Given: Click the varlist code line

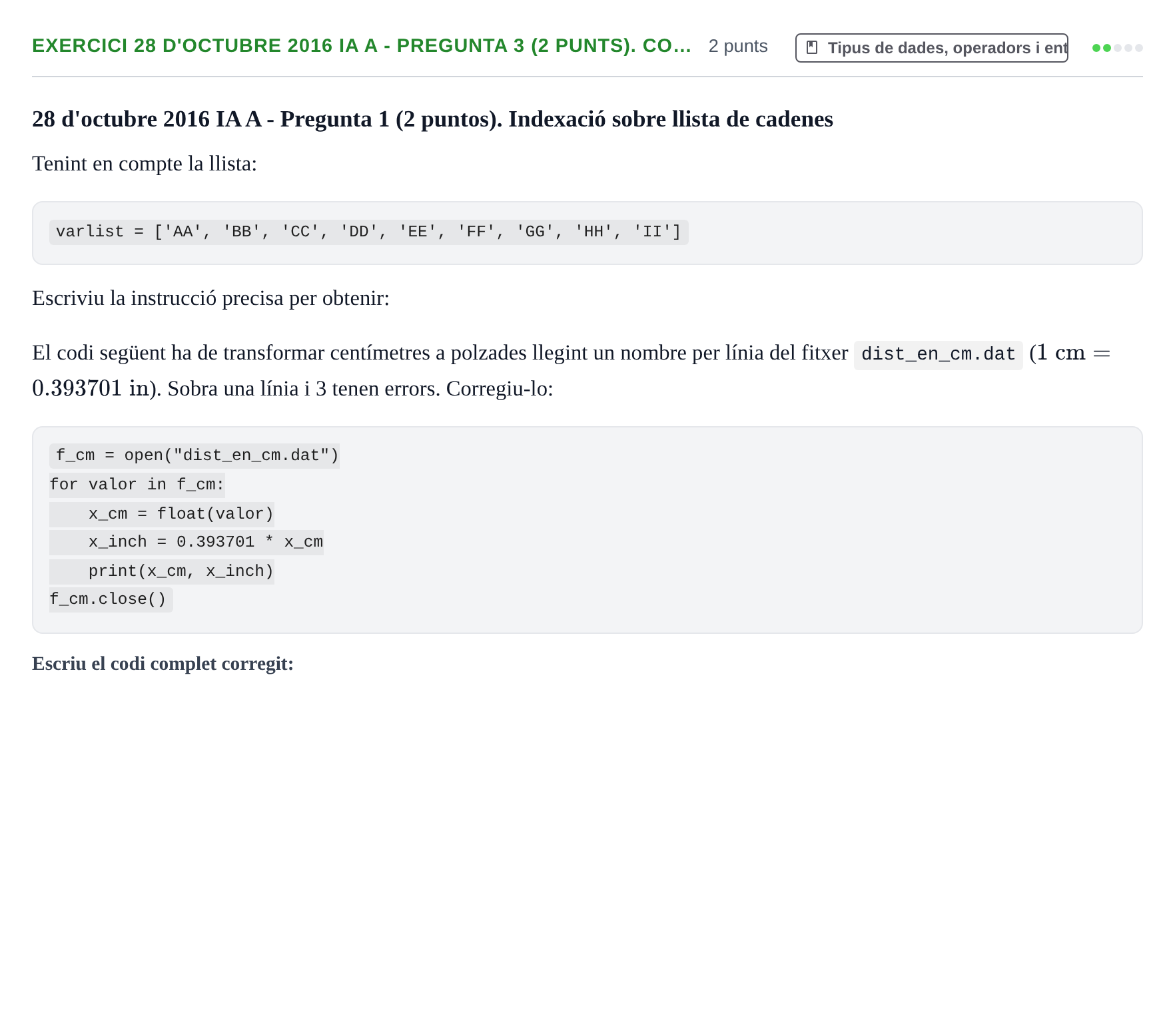Looking at the screenshot, I should point(368,232).
